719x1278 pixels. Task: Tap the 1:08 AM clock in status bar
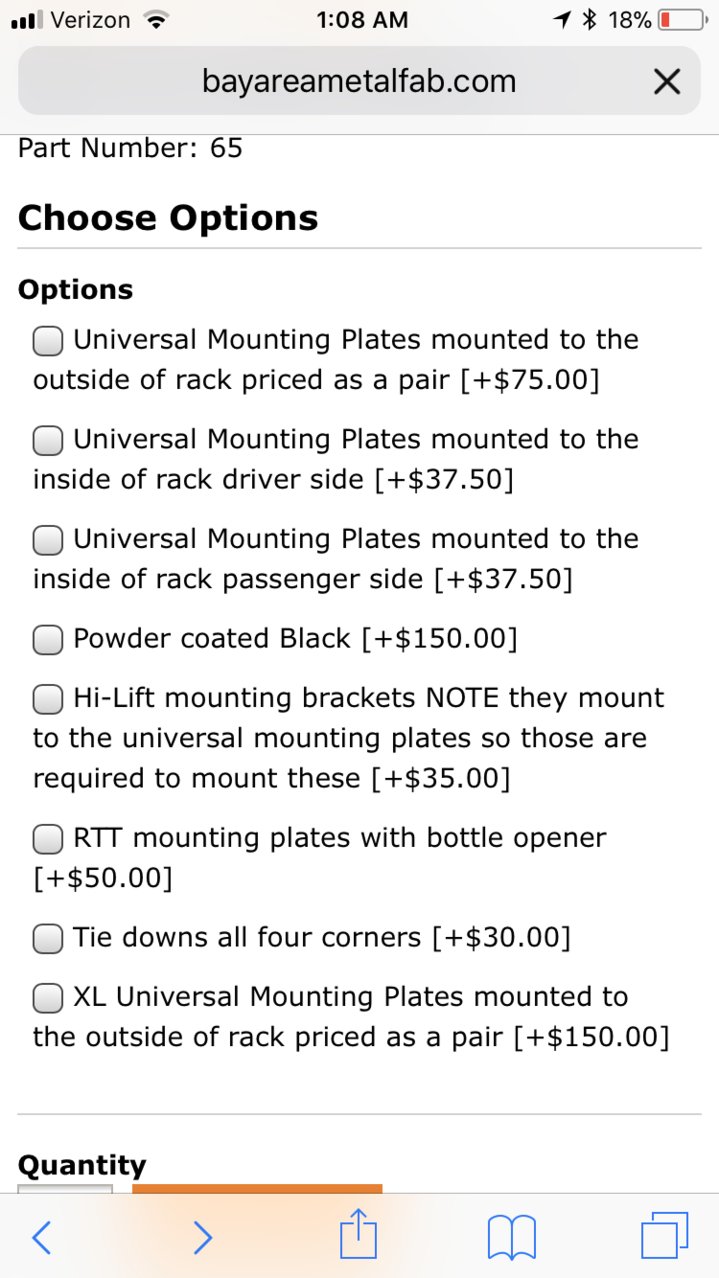[x=361, y=19]
